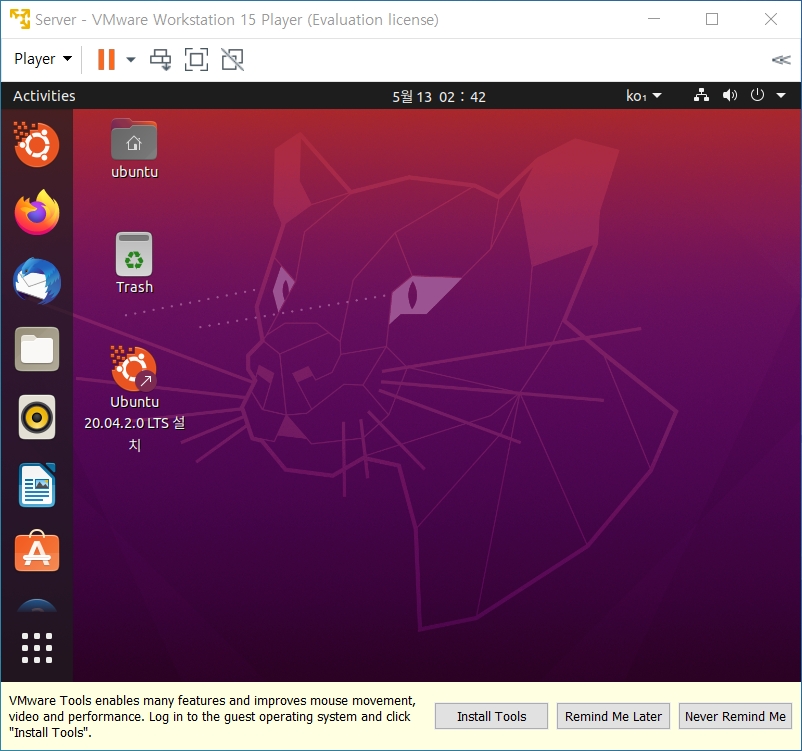Image resolution: width=802 pixels, height=751 pixels.
Task: Pause the virtual machine
Action: pyautogui.click(x=106, y=59)
